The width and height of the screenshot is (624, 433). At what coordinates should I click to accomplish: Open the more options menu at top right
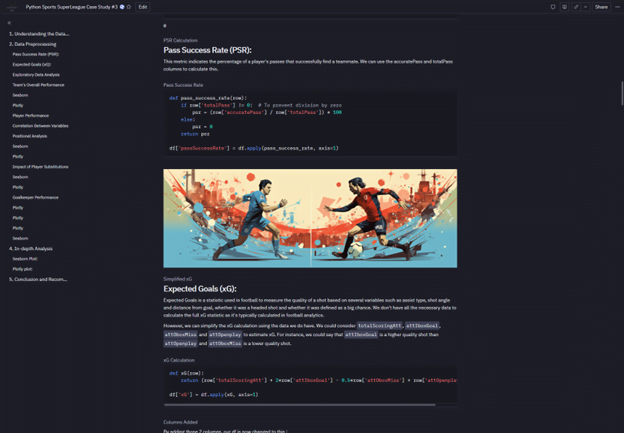point(617,7)
